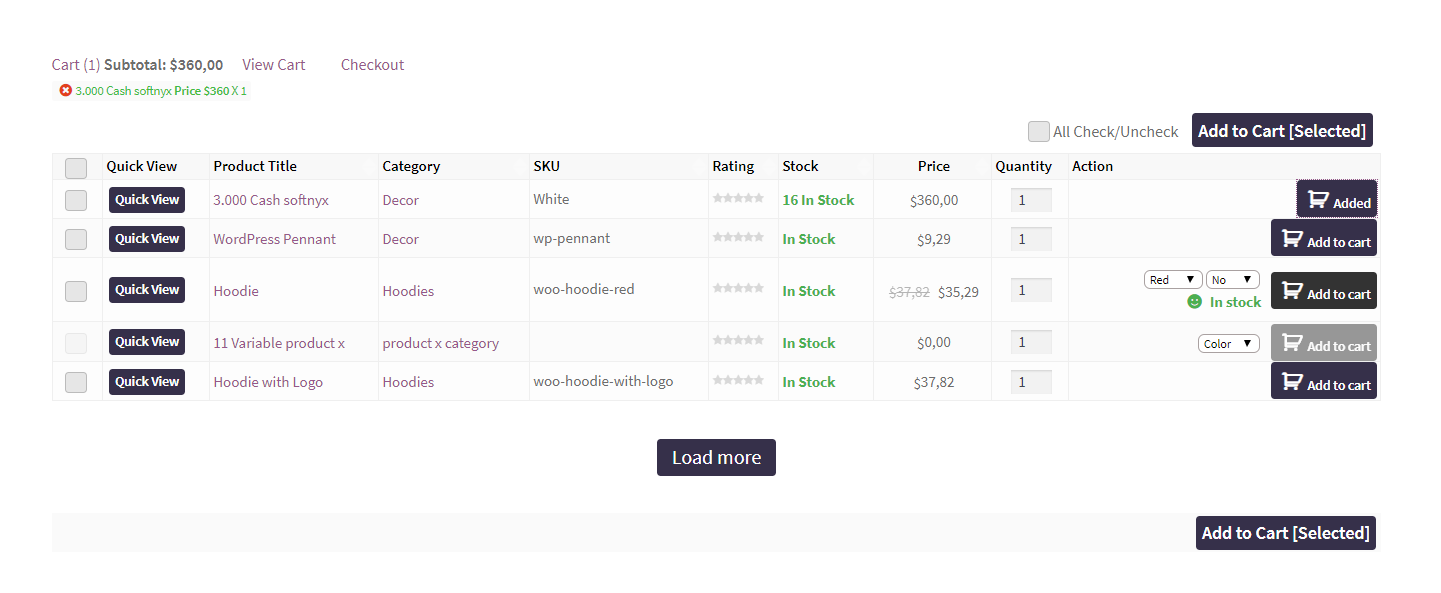The image size is (1441, 593).
Task: Open Quick View for Hoodie
Action: pyautogui.click(x=147, y=290)
